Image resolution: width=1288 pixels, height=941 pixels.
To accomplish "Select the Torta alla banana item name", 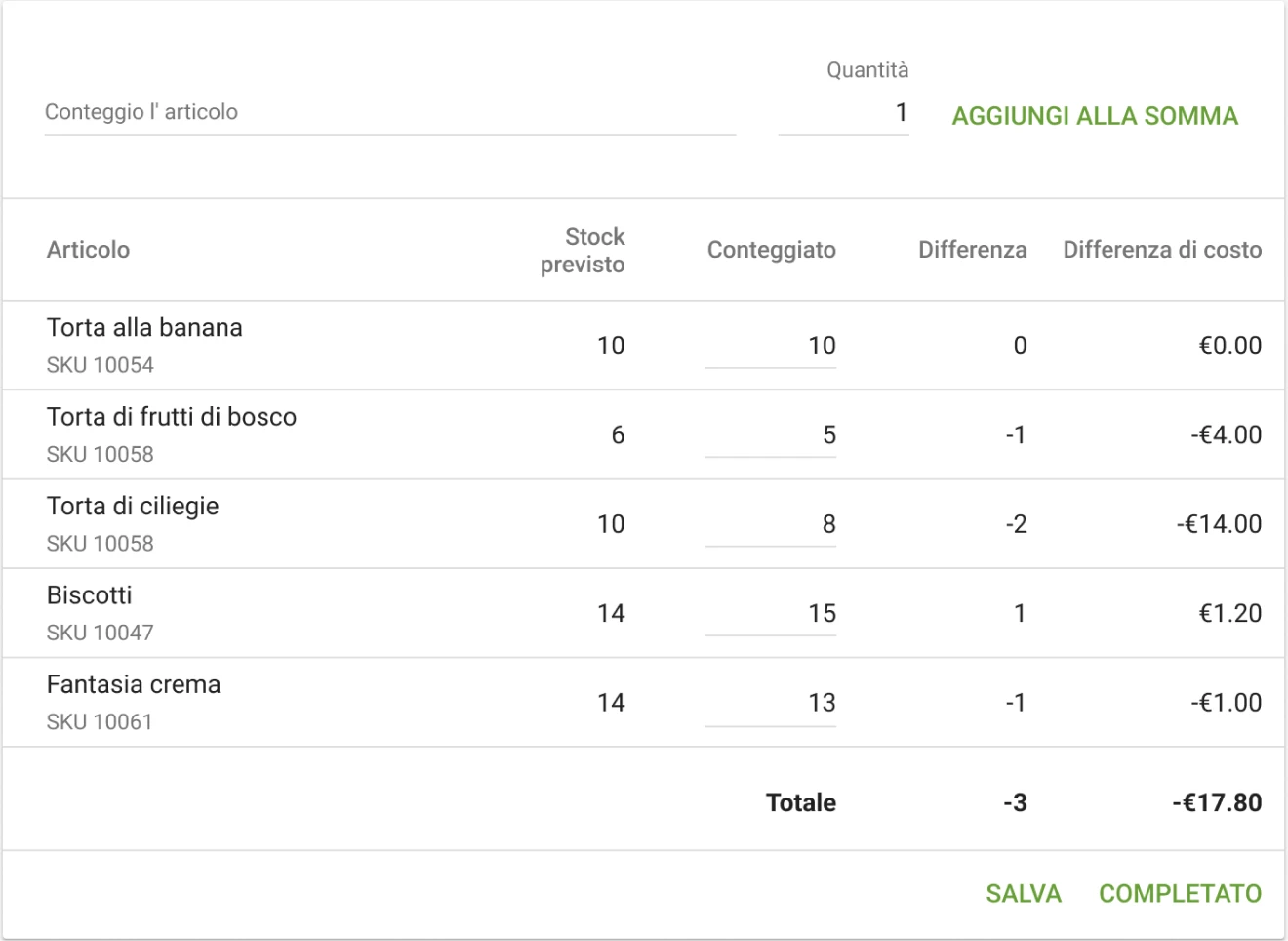I will 144,328.
